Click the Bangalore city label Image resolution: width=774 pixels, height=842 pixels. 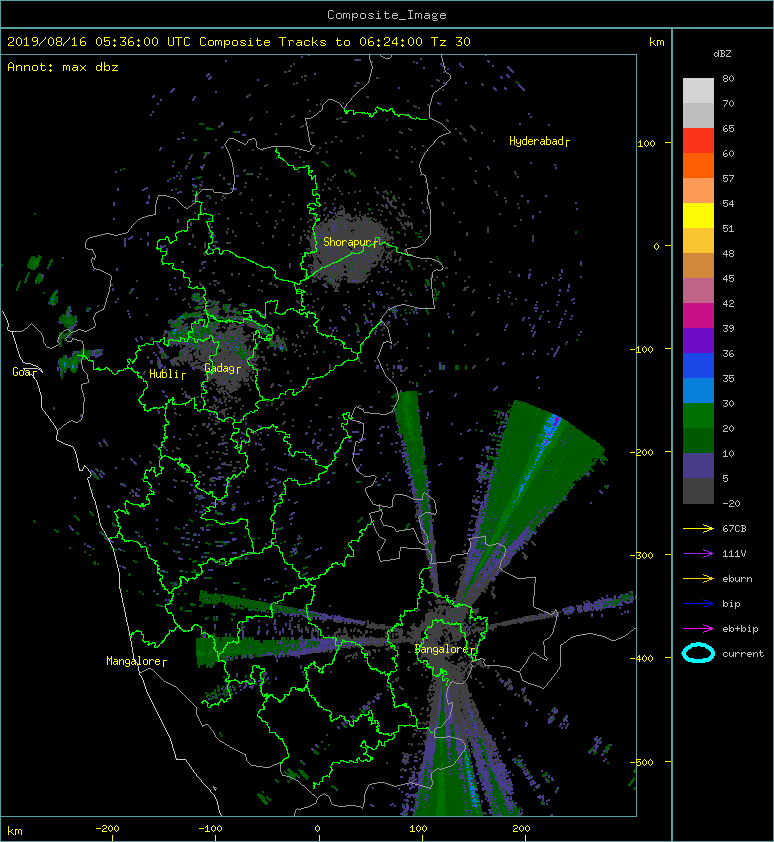point(443,649)
